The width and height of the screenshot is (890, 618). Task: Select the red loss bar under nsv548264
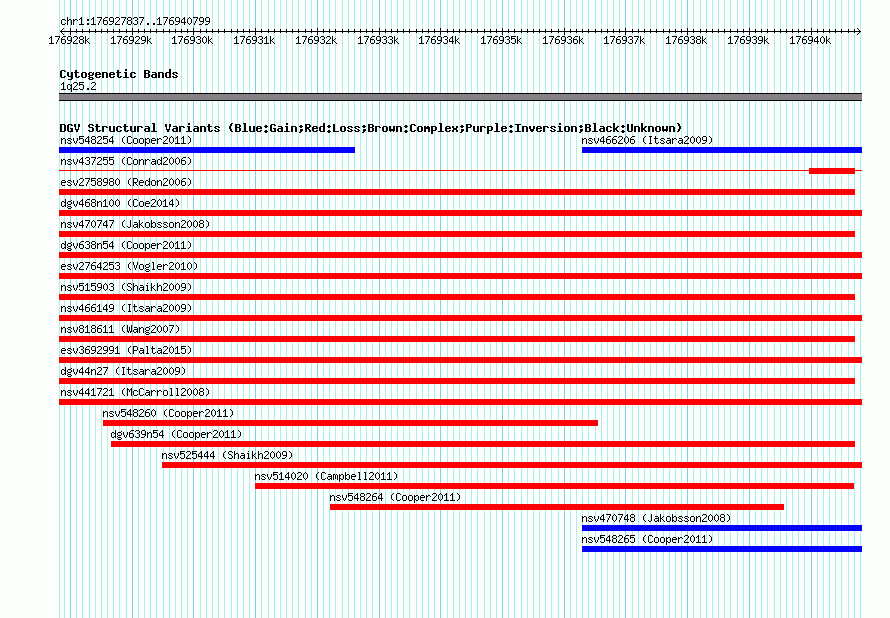click(x=557, y=507)
